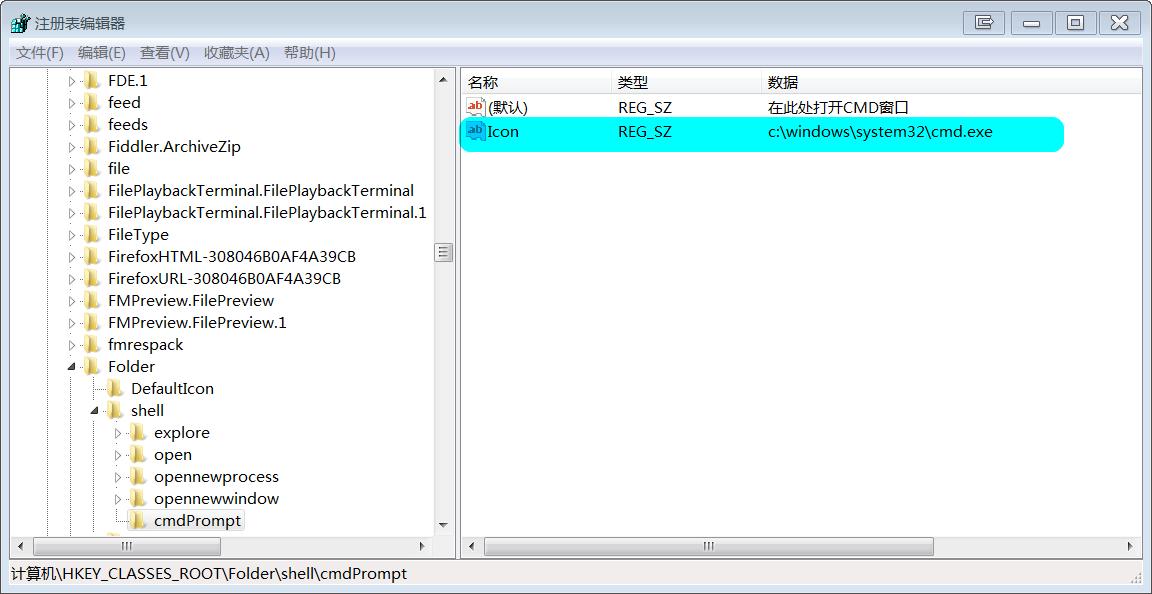Click the fmrespack folder icon

coord(92,345)
